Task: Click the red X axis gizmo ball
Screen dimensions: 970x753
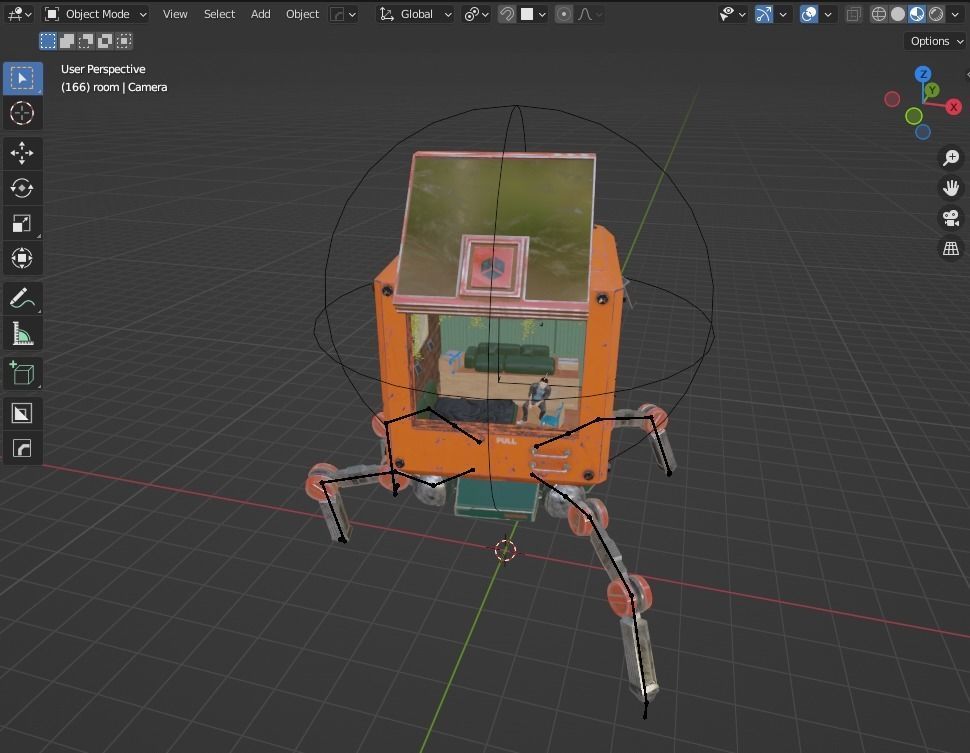Action: [954, 107]
